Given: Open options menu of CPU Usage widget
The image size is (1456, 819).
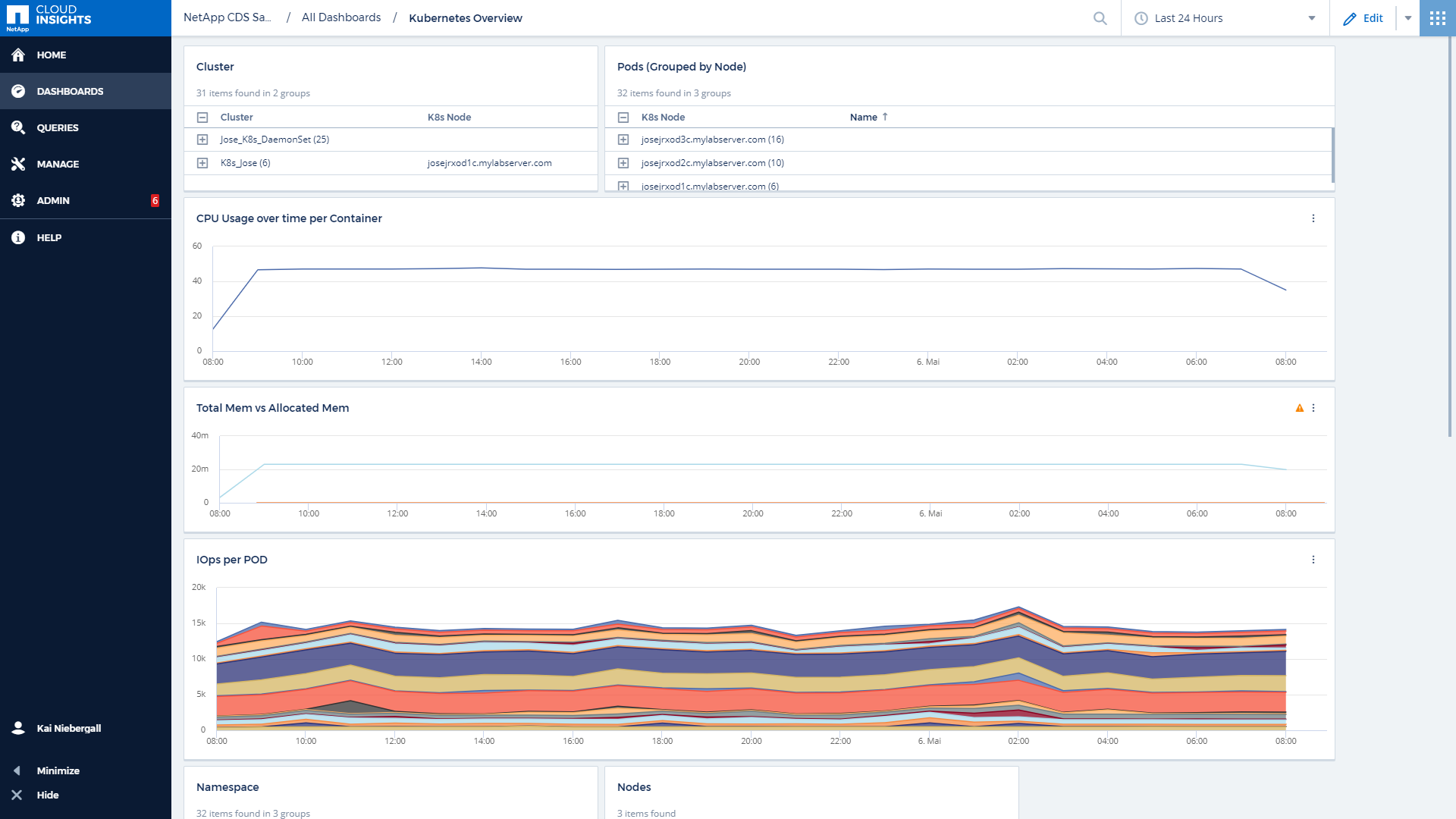Looking at the screenshot, I should click(1313, 218).
